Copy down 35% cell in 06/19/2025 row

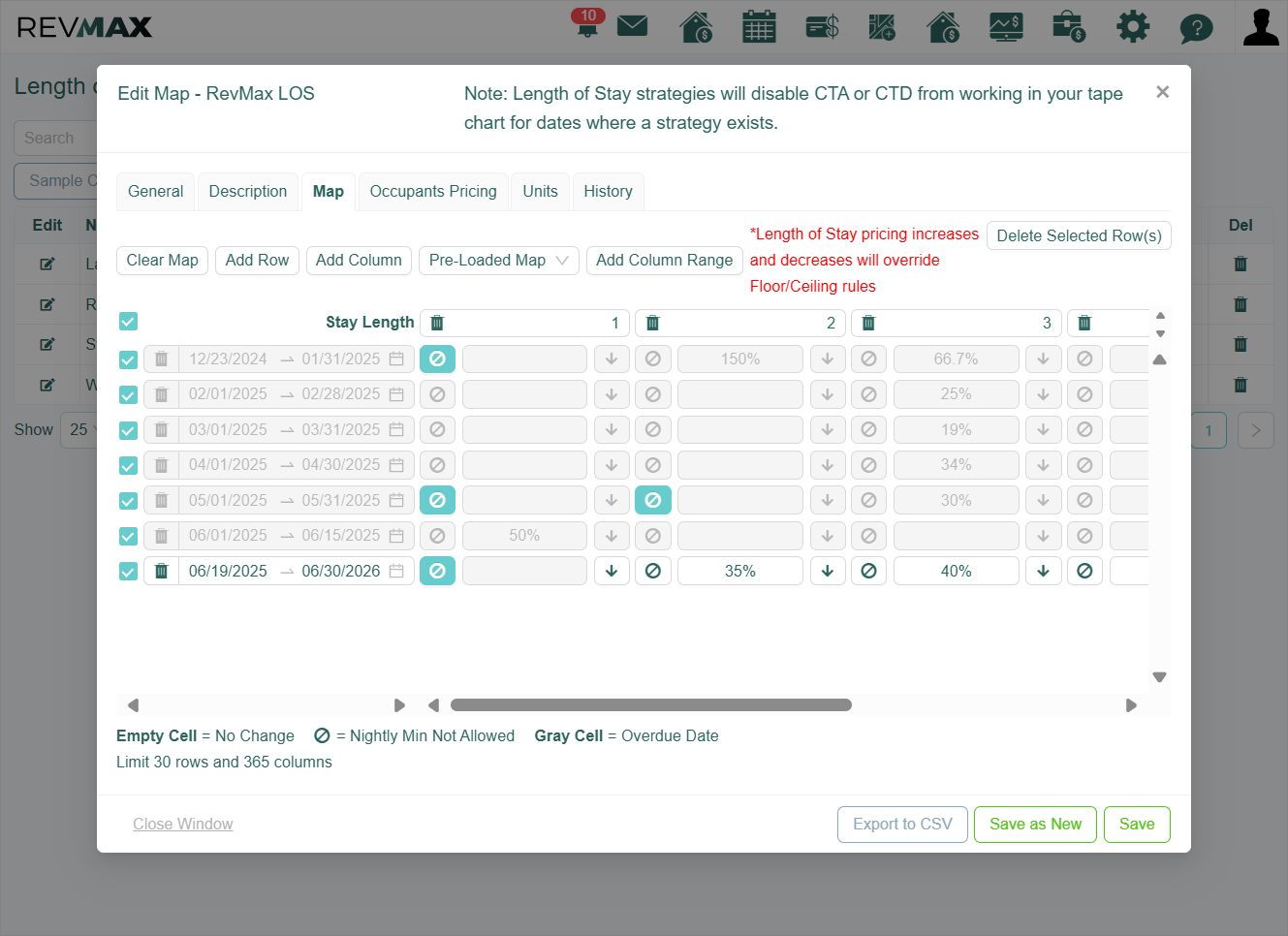(828, 571)
